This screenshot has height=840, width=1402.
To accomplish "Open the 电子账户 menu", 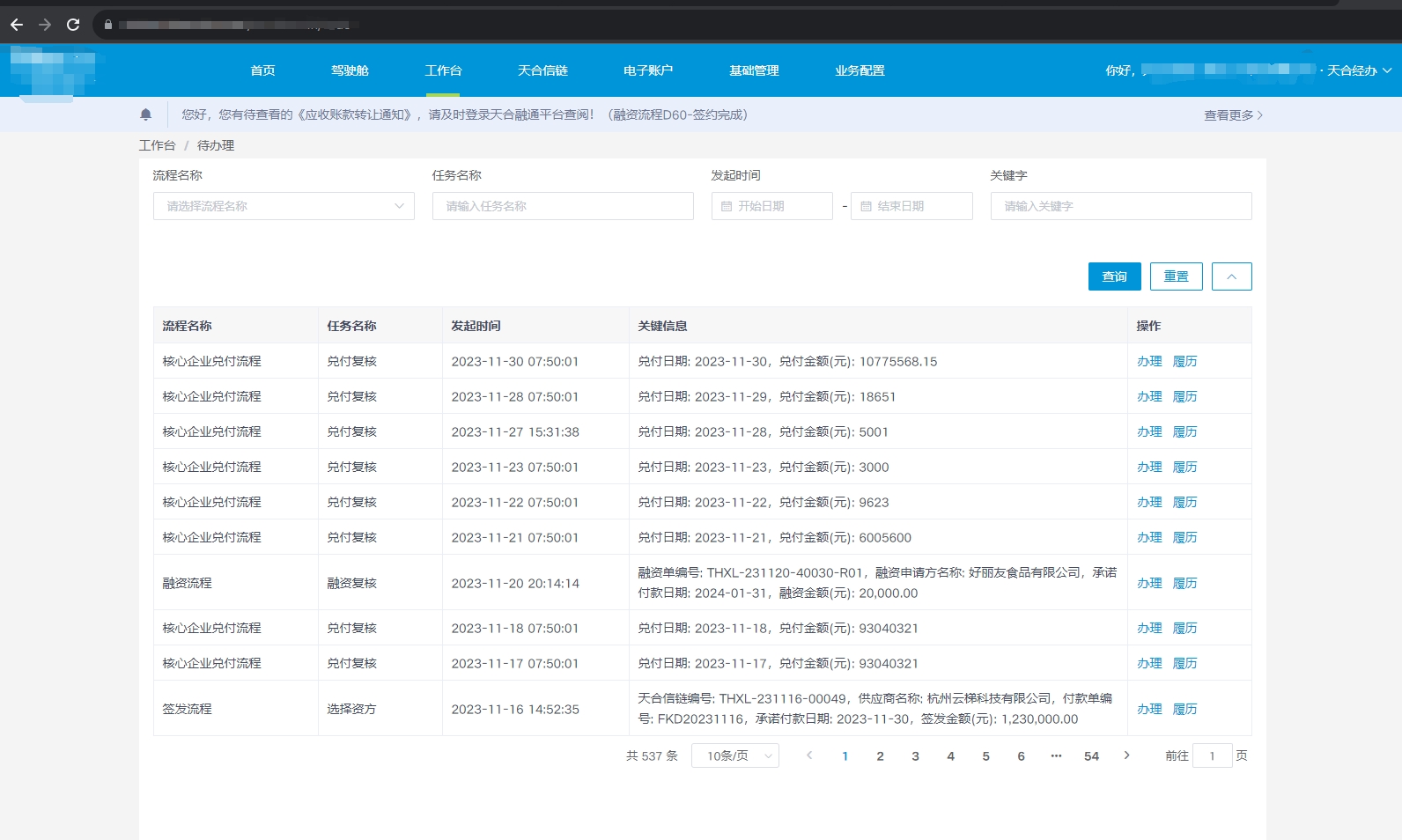I will pyautogui.click(x=648, y=70).
